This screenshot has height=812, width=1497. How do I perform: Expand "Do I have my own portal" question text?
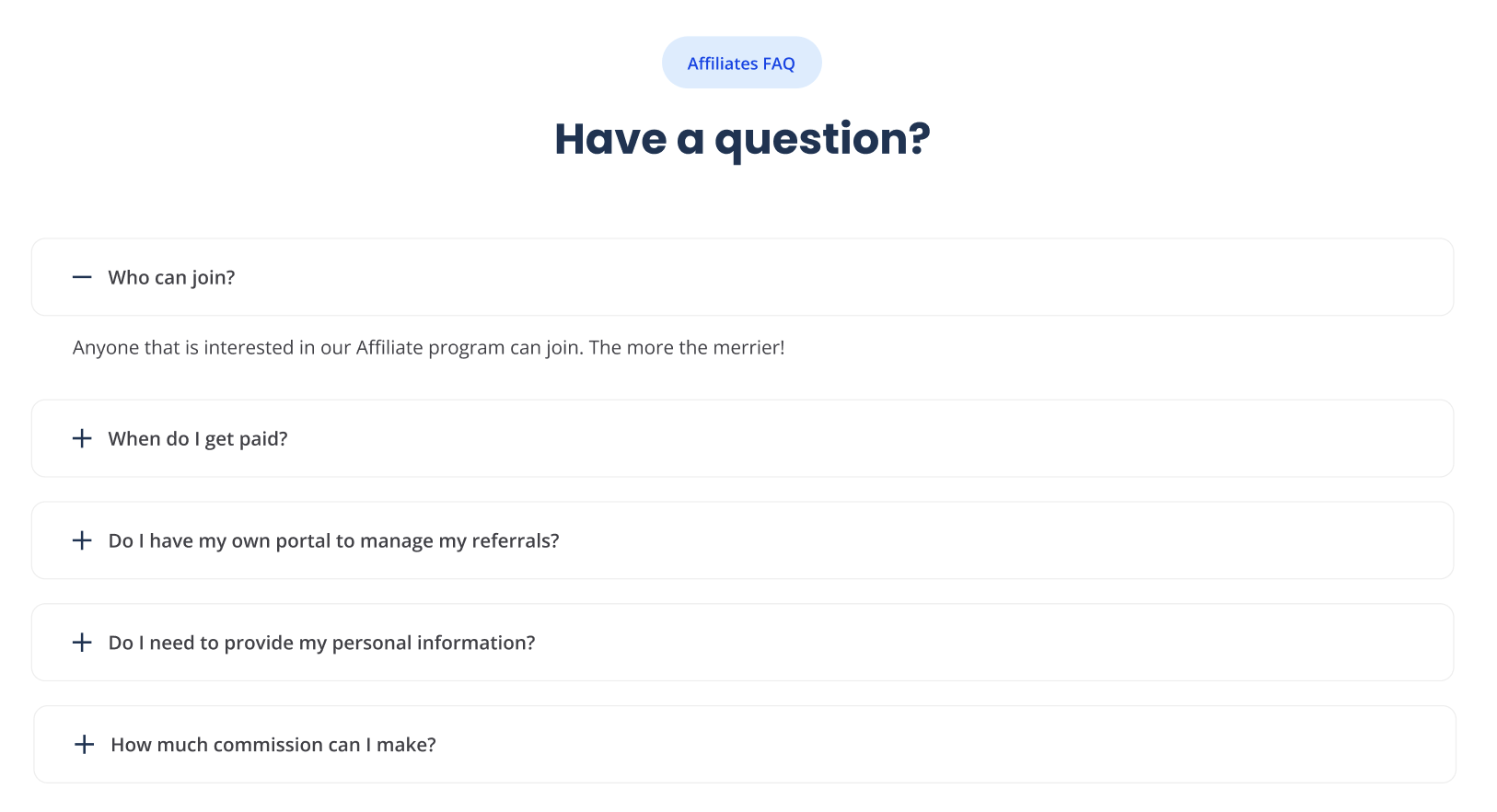pos(333,541)
